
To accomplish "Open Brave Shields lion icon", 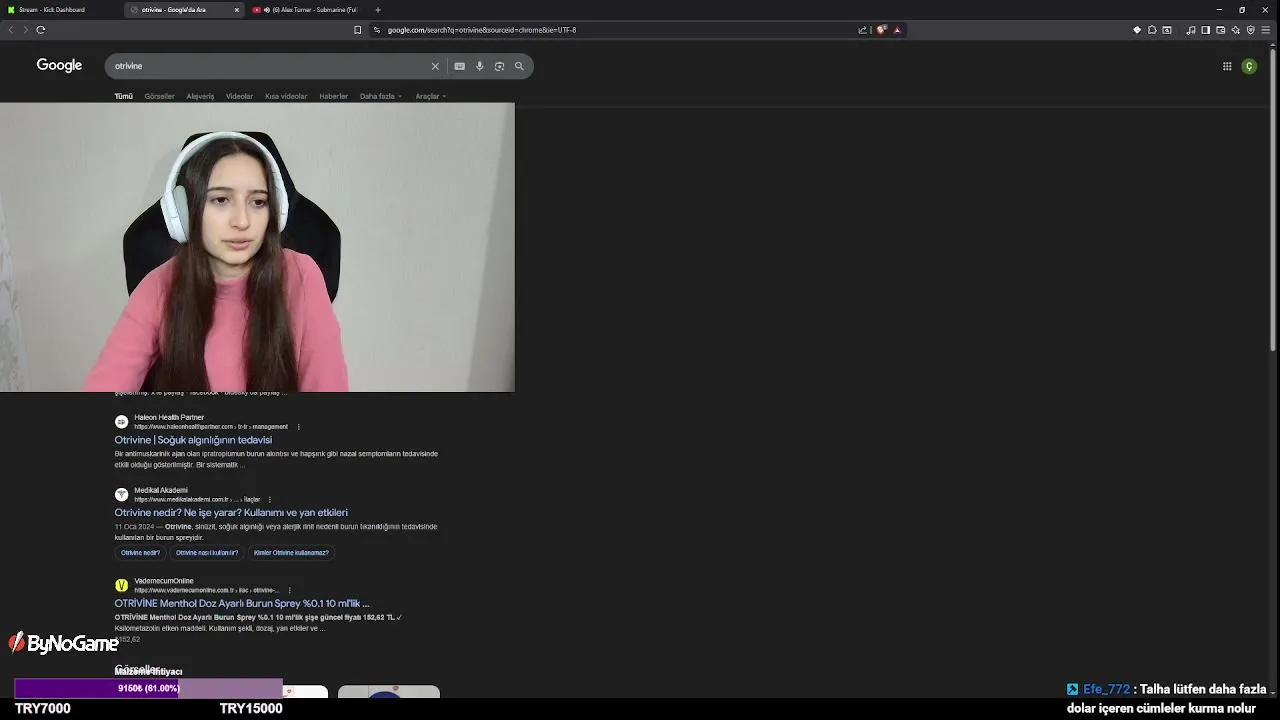I will coord(881,30).
